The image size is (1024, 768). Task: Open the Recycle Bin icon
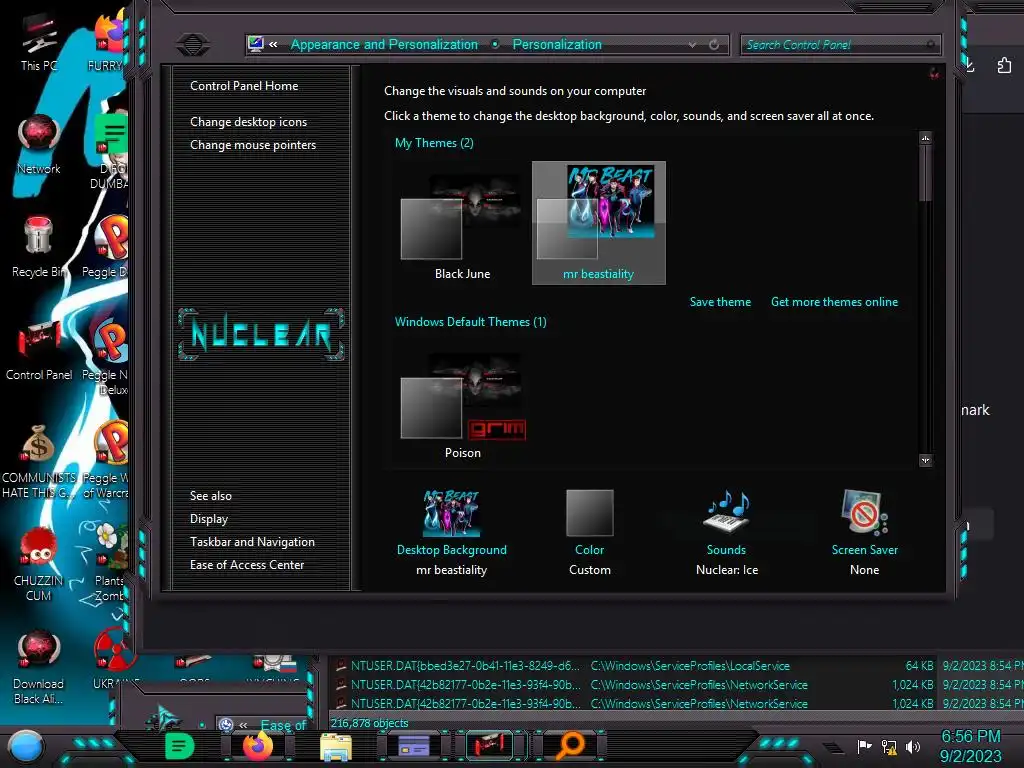39,247
